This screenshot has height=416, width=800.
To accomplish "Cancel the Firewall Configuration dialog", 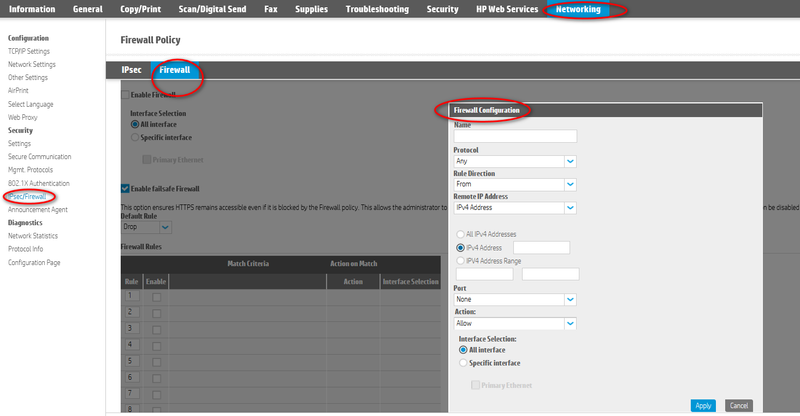I will coord(738,406).
